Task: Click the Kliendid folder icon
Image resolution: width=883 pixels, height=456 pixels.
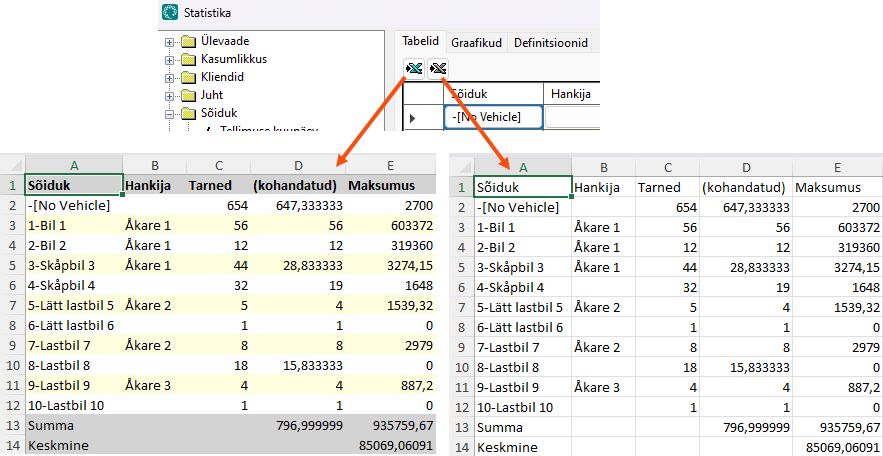Action: click(x=188, y=78)
